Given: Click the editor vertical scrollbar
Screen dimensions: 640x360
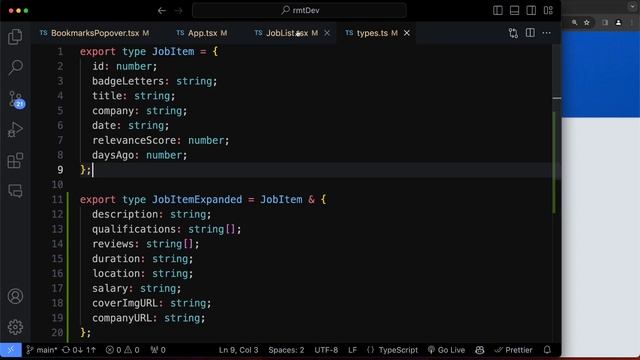Looking at the screenshot, I should click(556, 193).
